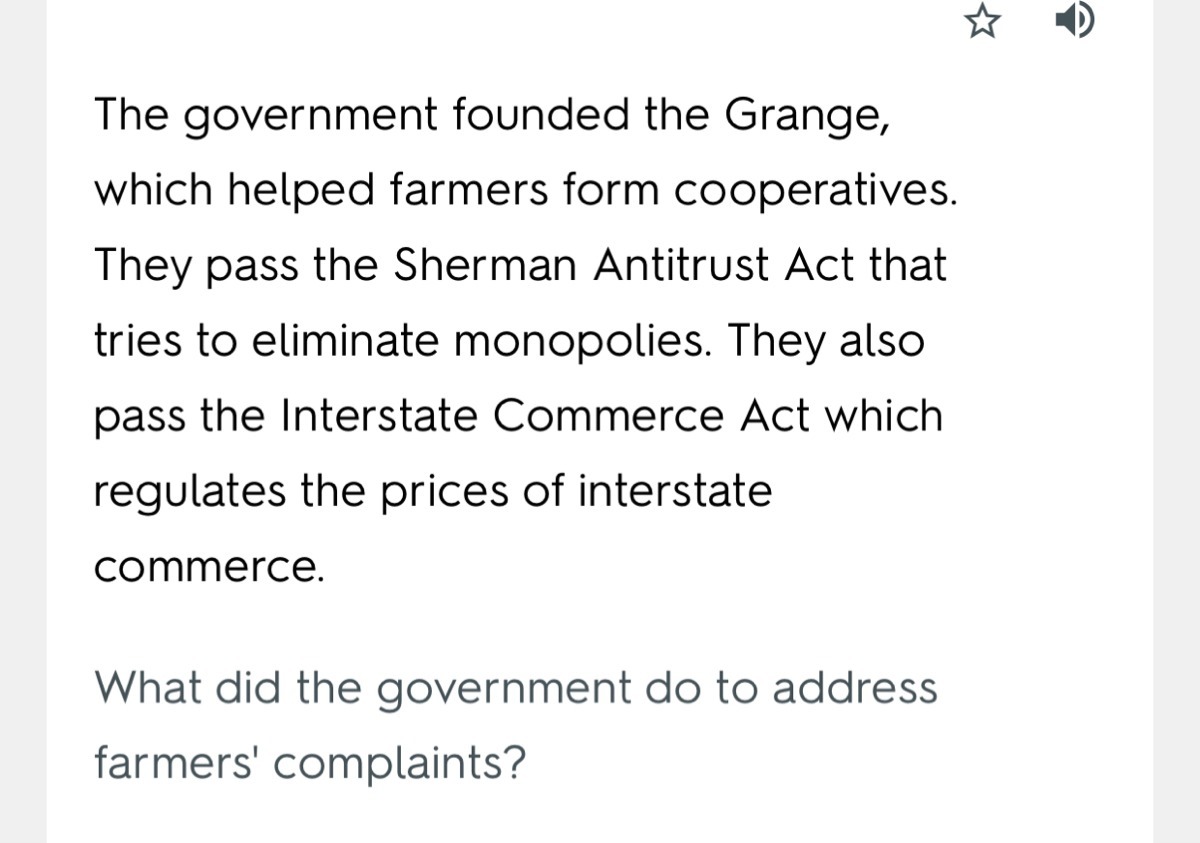Click 'They pass the' at the third line start
1200x843 pixels.
tap(237, 266)
